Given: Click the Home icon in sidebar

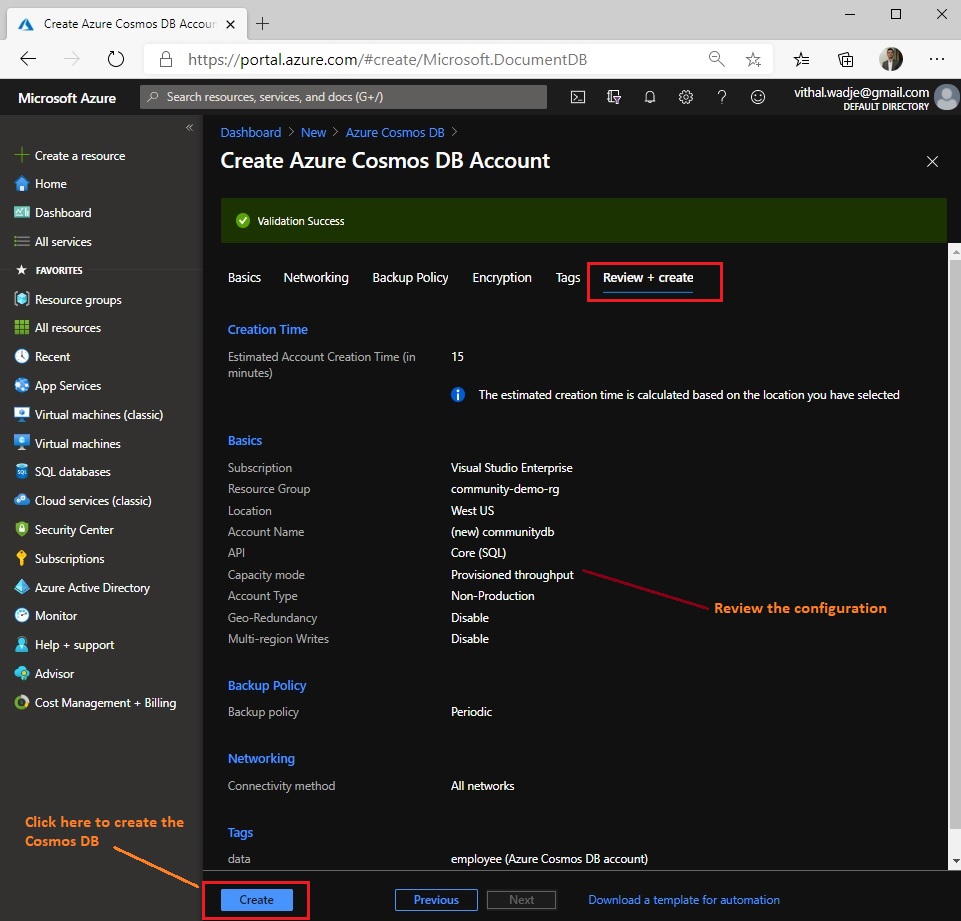Looking at the screenshot, I should pos(21,184).
